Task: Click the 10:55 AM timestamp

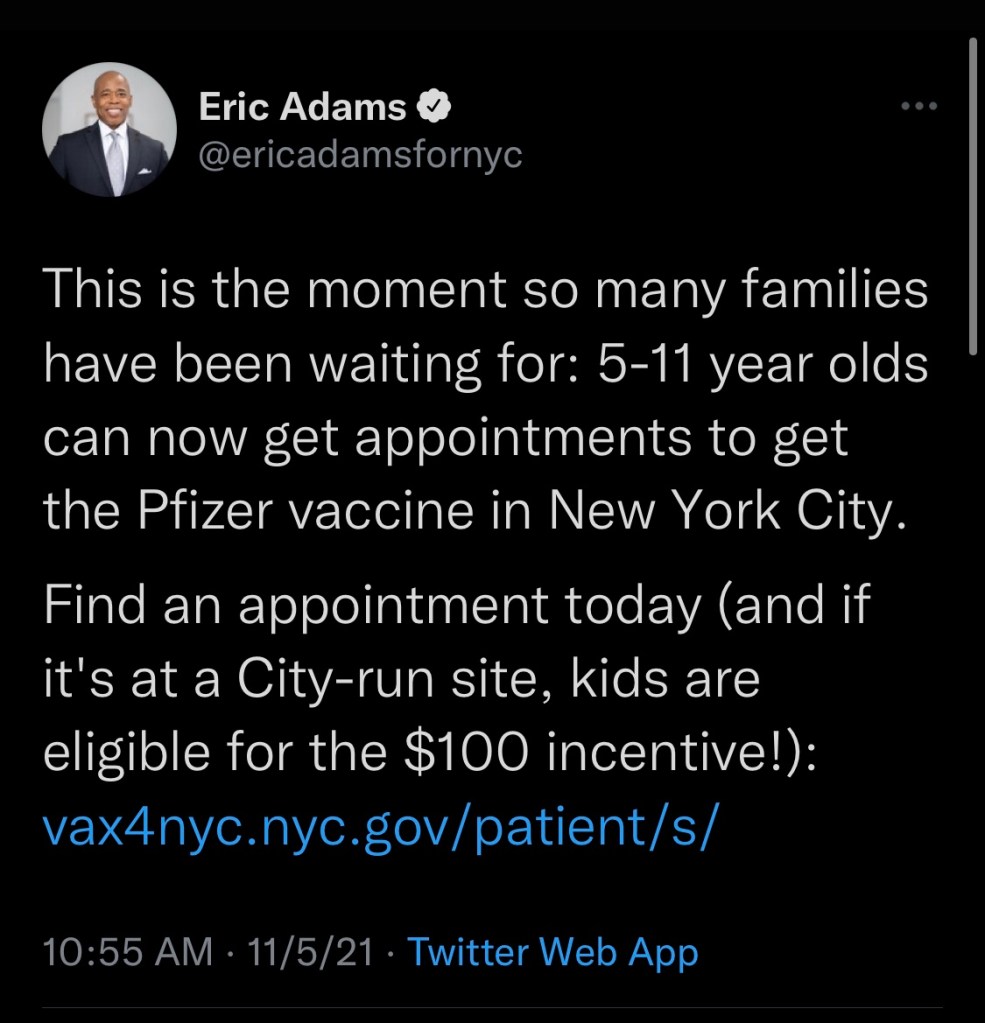Action: (127, 952)
